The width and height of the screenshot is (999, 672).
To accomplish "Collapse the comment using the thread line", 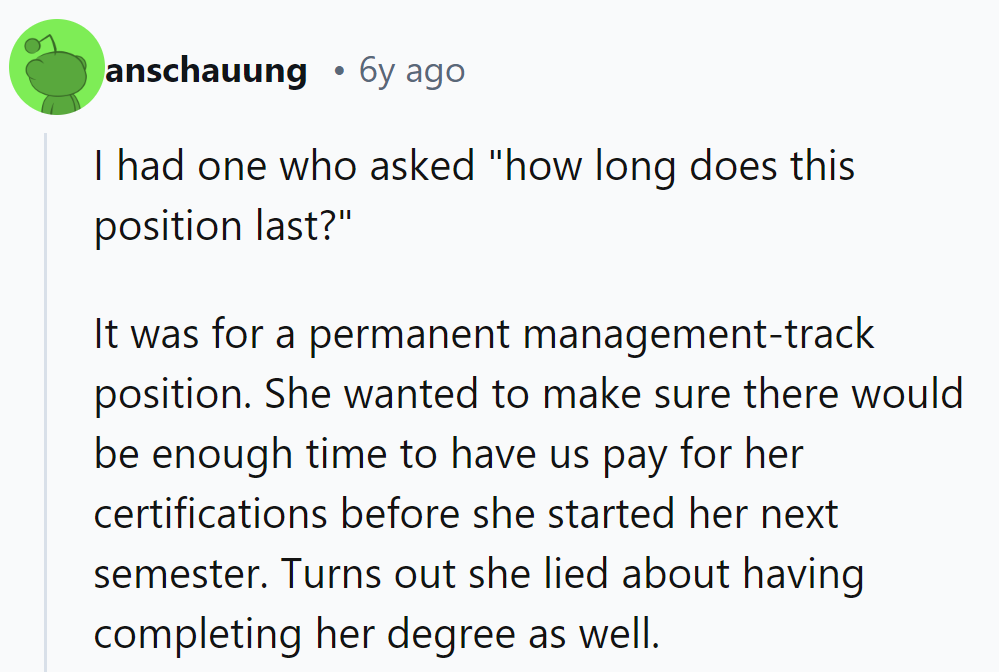I will click(x=46, y=403).
